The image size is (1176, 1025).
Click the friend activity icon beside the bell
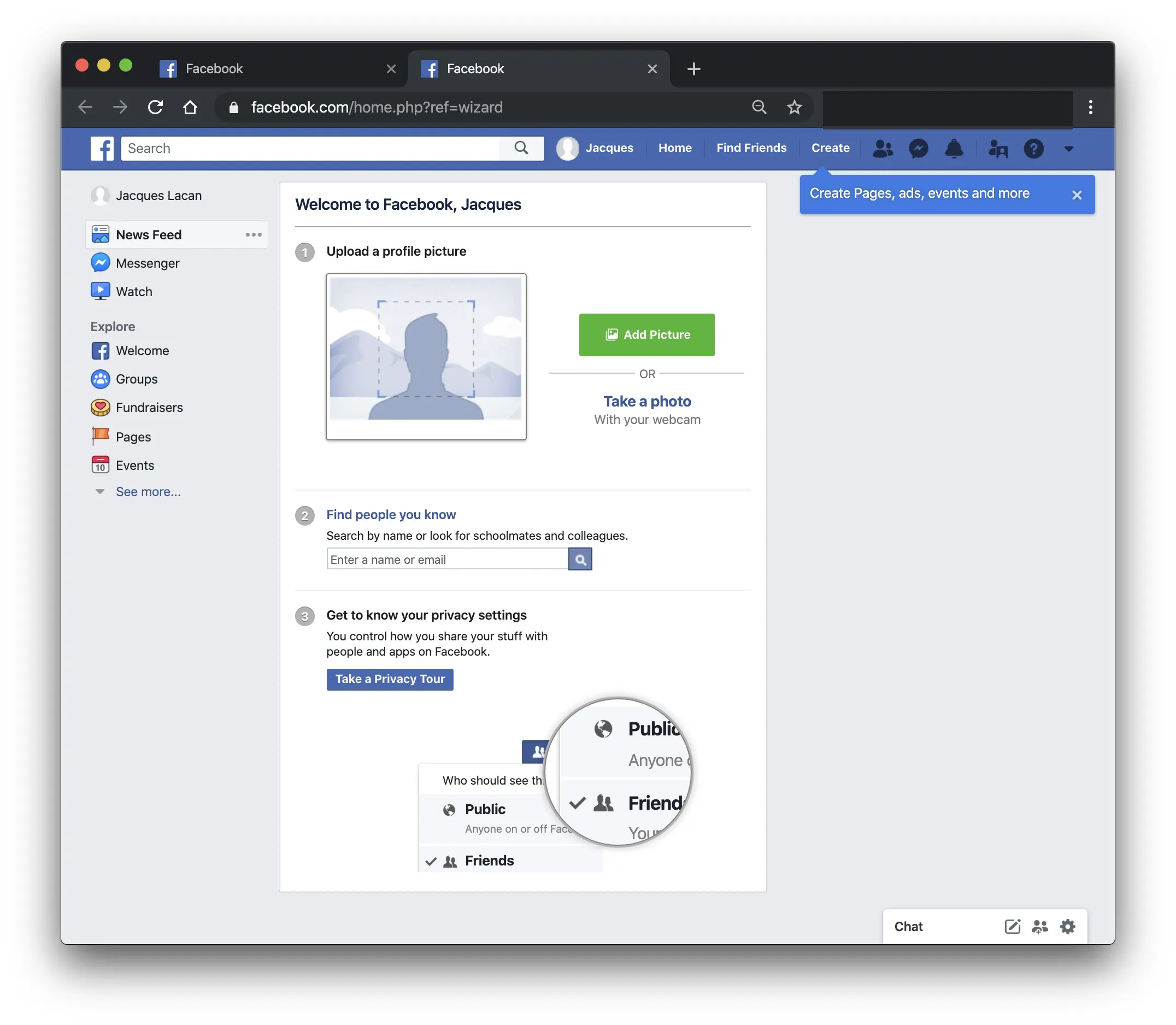point(998,149)
